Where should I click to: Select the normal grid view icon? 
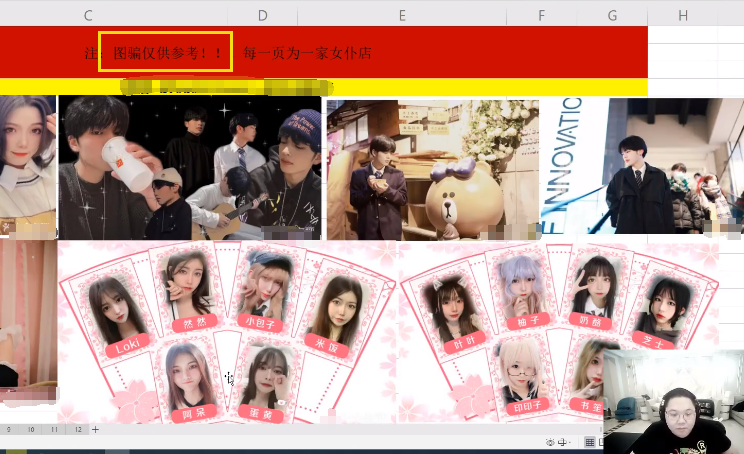[589, 442]
